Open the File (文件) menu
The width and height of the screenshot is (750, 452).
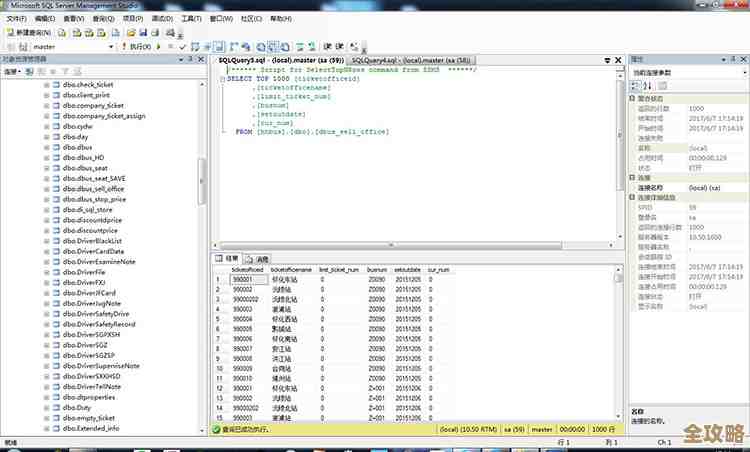click(15, 19)
